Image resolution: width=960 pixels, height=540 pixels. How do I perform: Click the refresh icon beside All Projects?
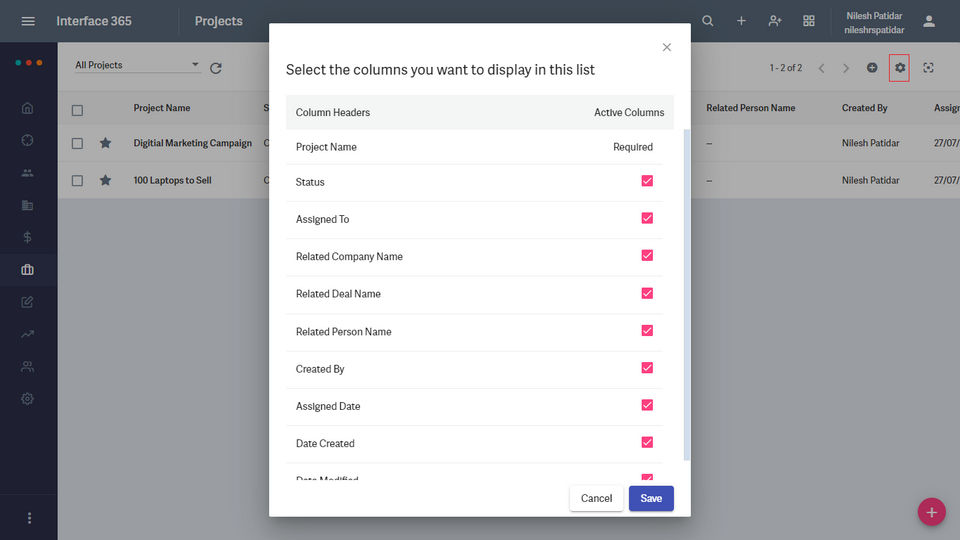click(215, 68)
